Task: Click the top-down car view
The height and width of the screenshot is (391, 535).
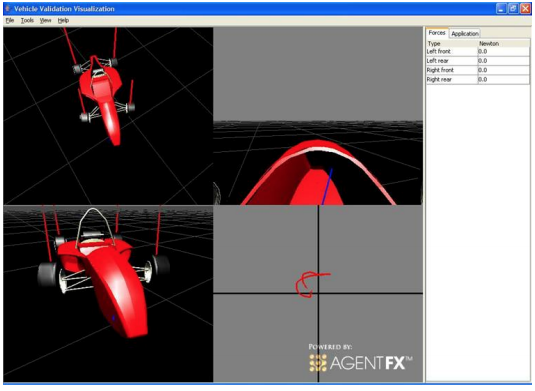Action: coord(108,116)
